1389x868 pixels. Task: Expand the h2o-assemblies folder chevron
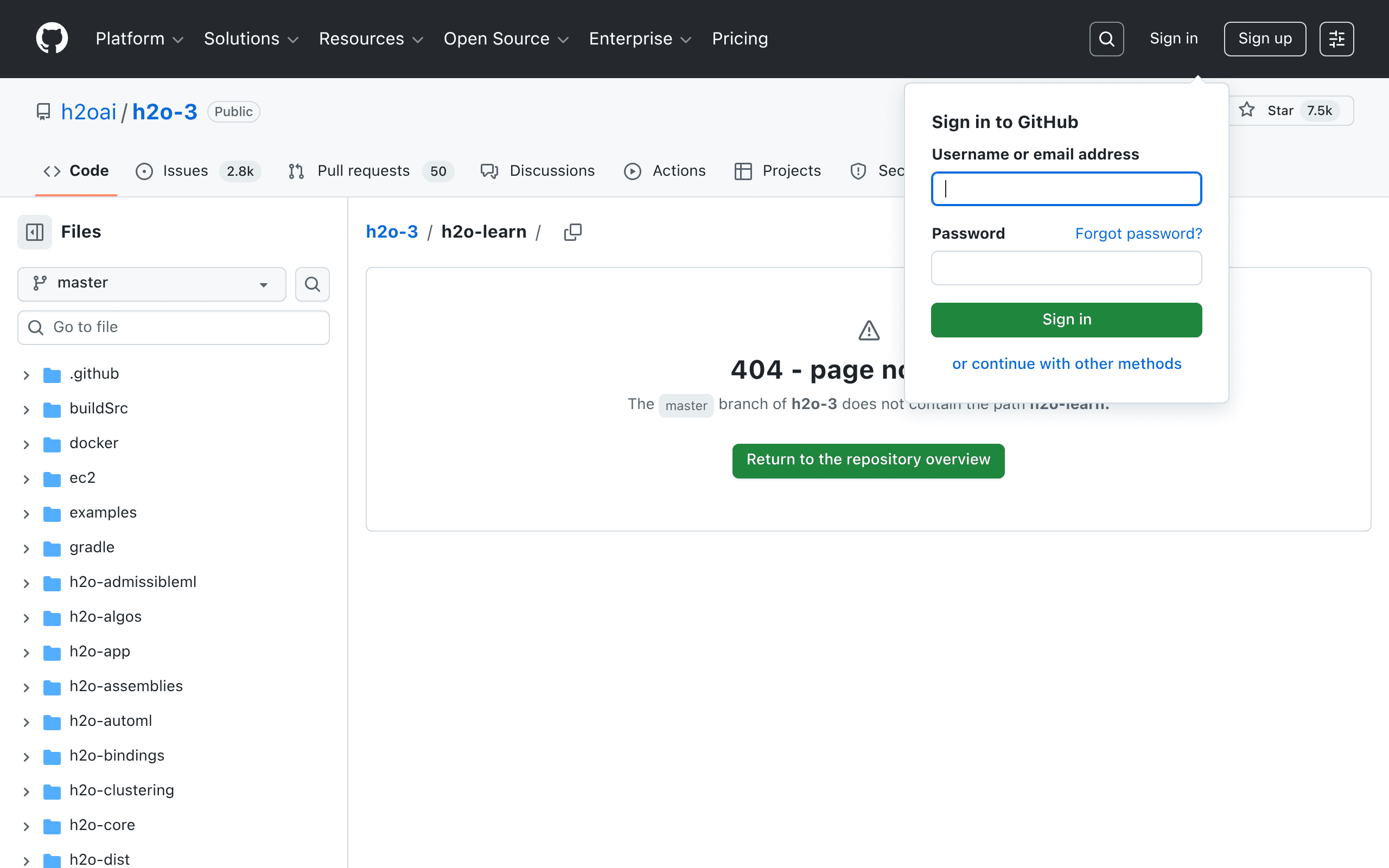tap(27, 687)
